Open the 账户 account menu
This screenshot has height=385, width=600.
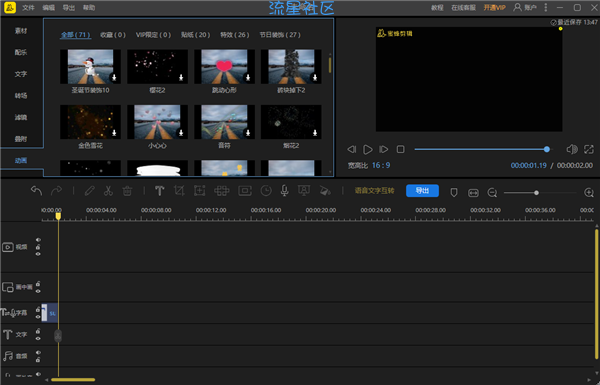[x=525, y=7]
